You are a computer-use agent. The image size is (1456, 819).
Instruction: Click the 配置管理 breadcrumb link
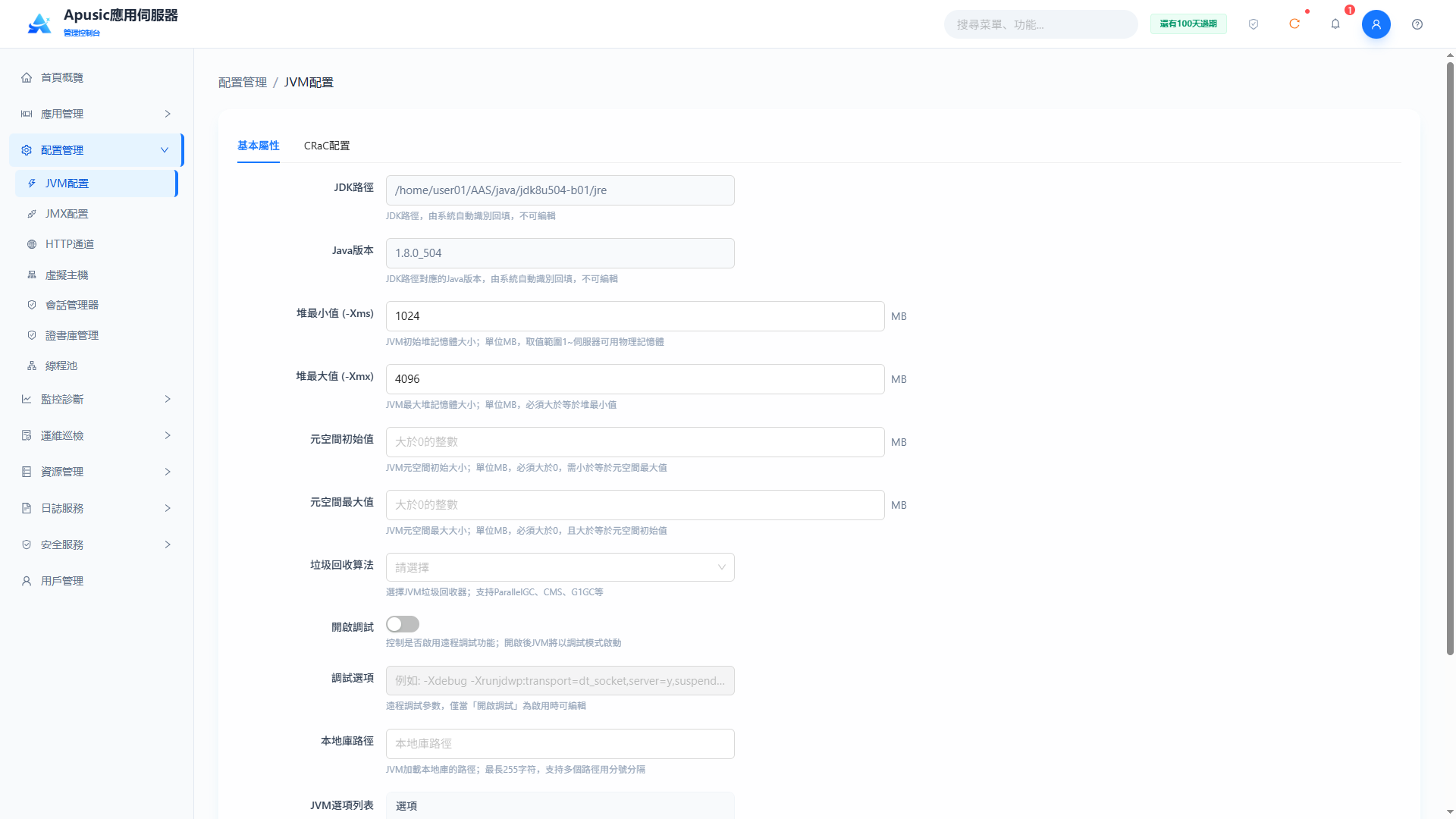243,82
